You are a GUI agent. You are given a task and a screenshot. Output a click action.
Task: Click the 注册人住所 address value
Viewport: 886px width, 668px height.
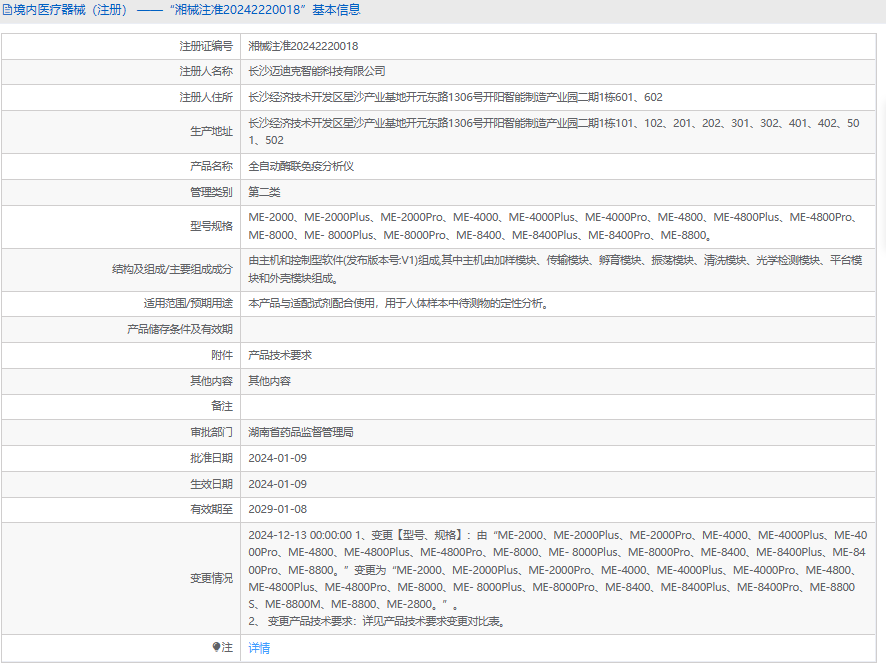[x=455, y=97]
